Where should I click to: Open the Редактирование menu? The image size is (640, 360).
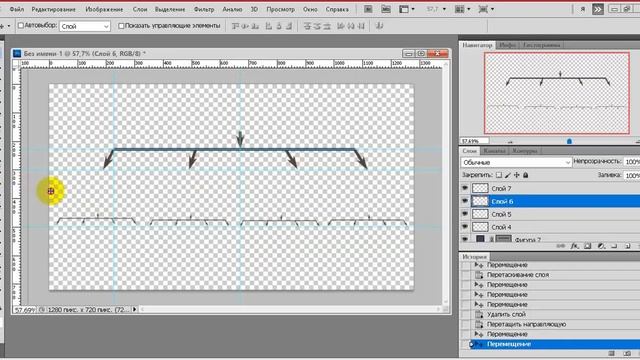tap(53, 9)
